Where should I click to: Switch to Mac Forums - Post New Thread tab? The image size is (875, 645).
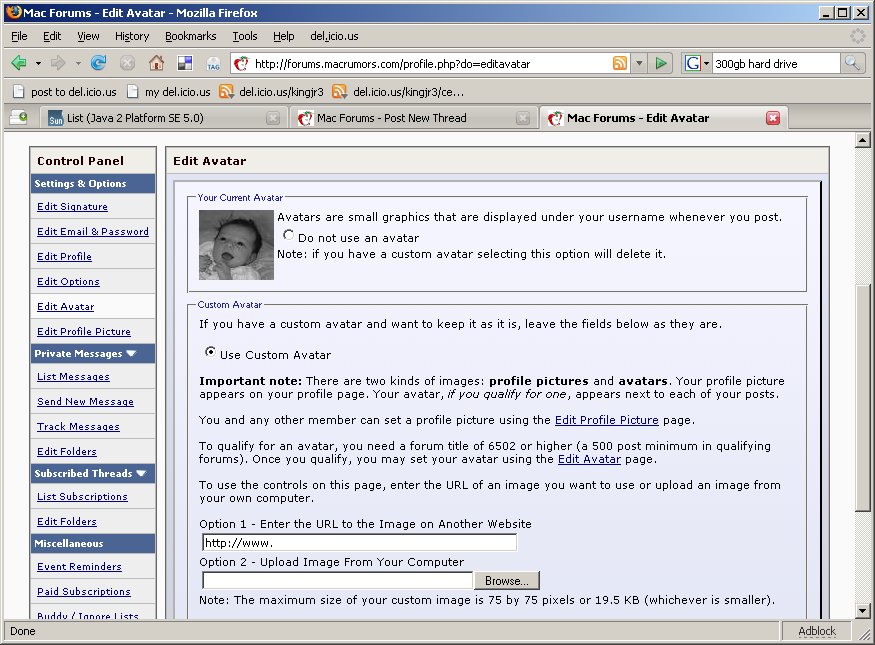[x=412, y=118]
